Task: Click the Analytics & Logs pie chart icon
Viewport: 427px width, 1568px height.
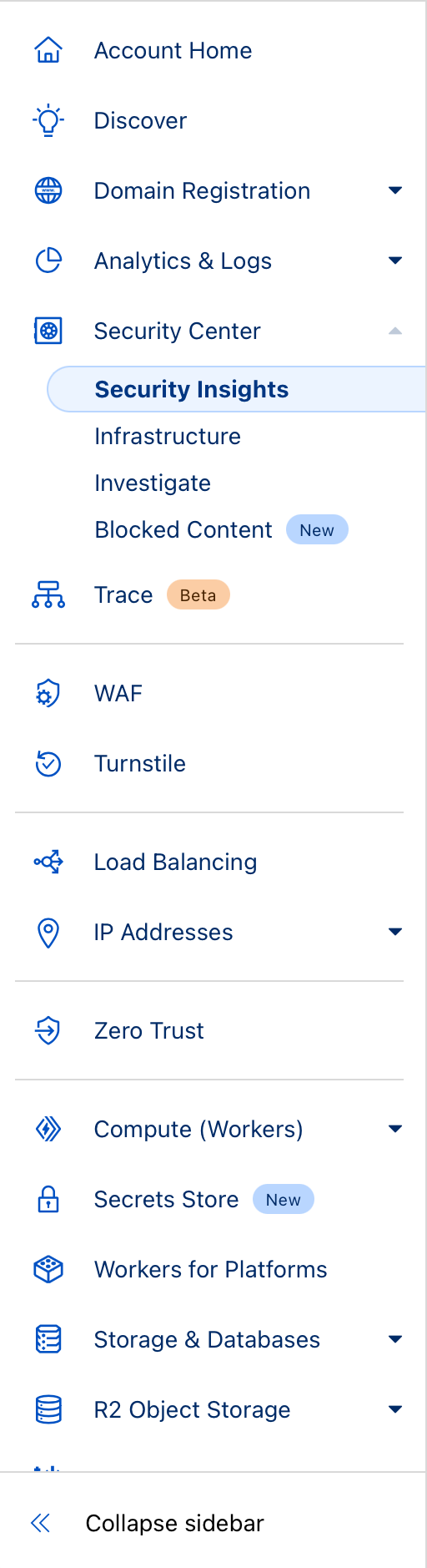Action: [x=48, y=260]
